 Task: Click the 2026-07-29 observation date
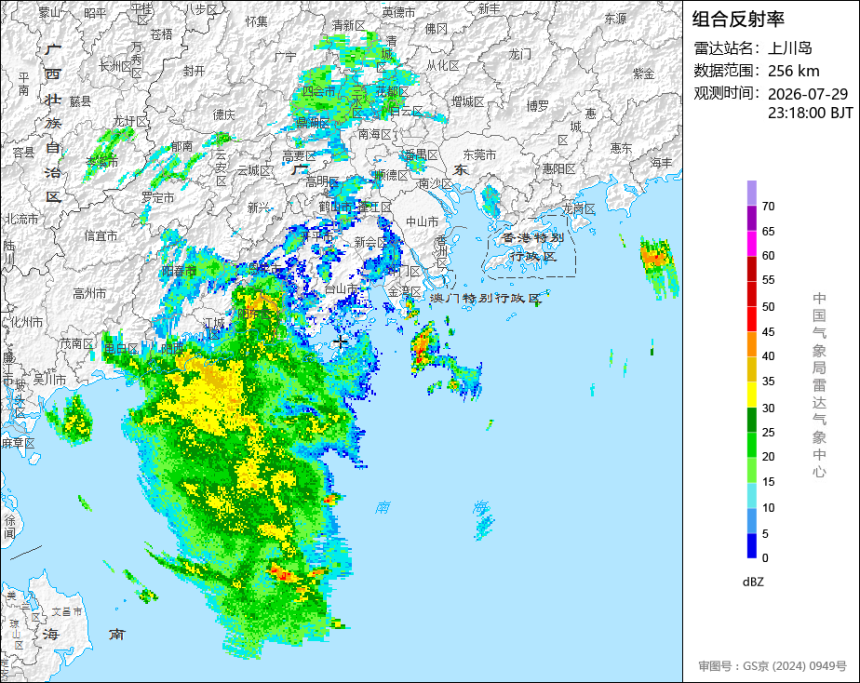coord(807,94)
